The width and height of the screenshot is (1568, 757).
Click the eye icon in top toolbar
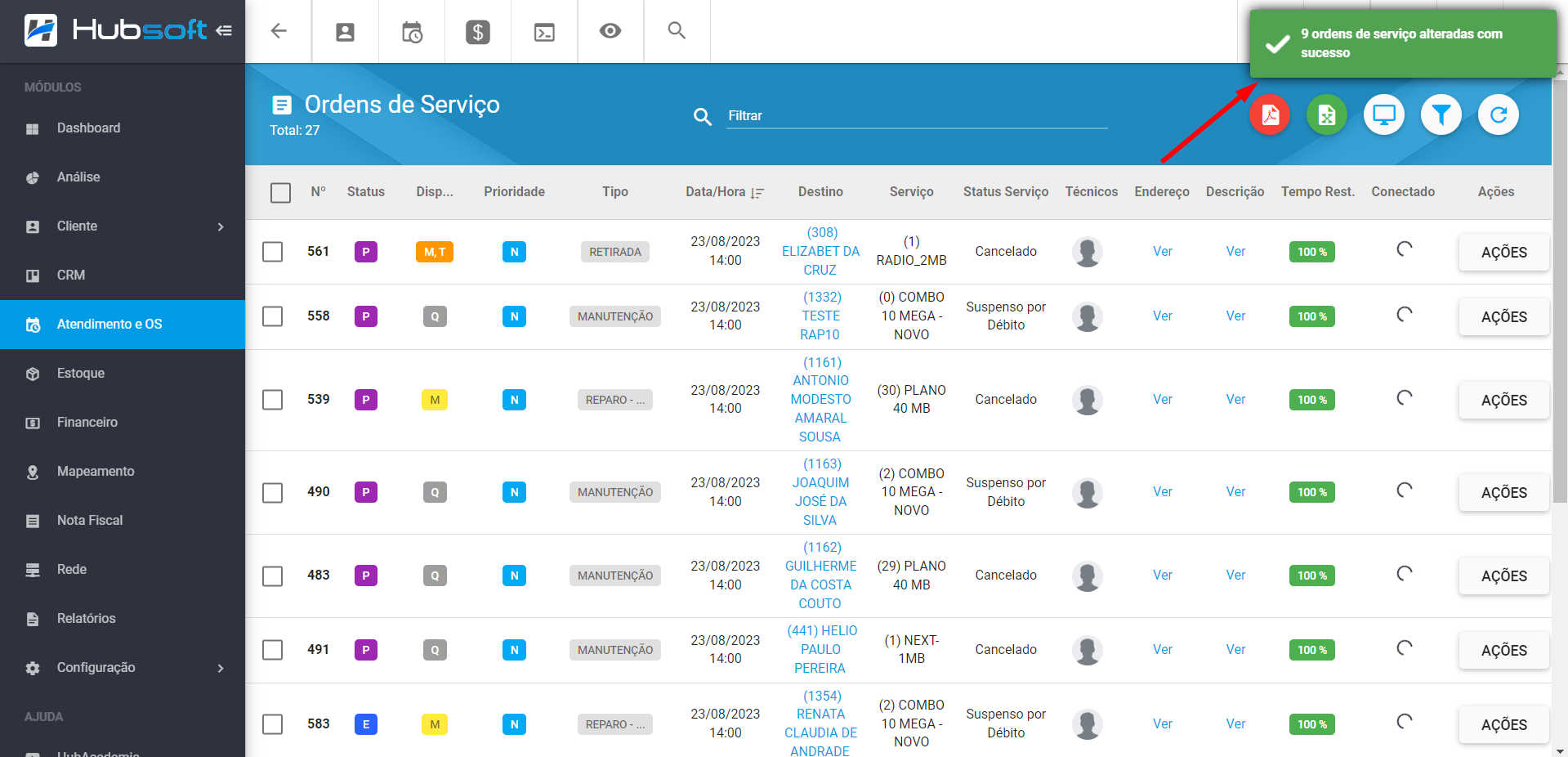(610, 31)
